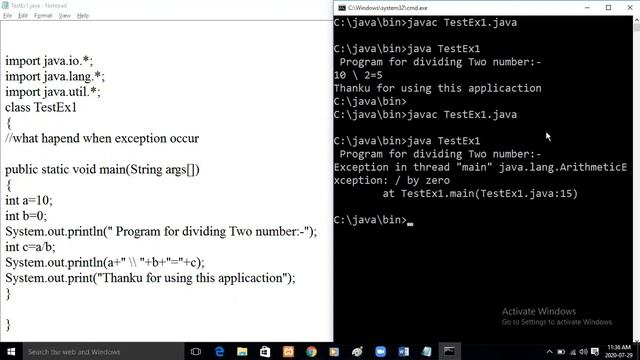Show hidden system tray icons
This screenshot has width=640, height=360.
pyautogui.click(x=549, y=352)
